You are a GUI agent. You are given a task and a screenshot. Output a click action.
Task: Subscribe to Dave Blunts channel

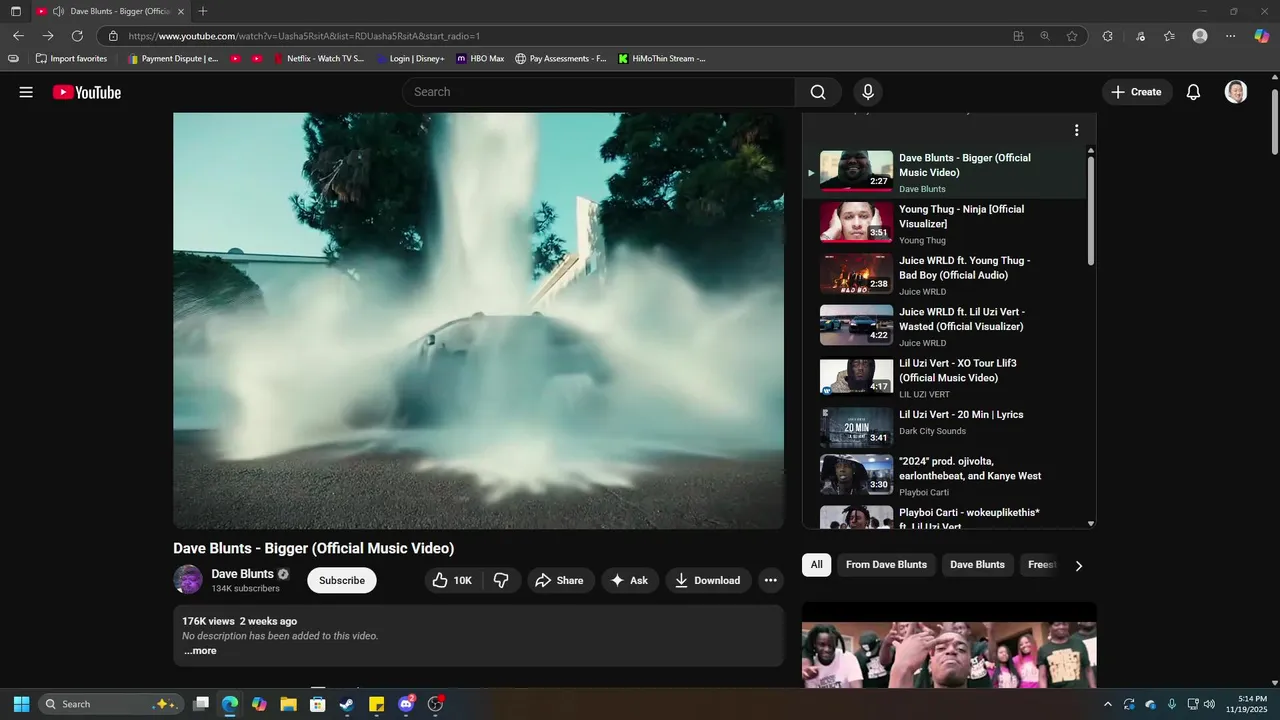pos(342,580)
